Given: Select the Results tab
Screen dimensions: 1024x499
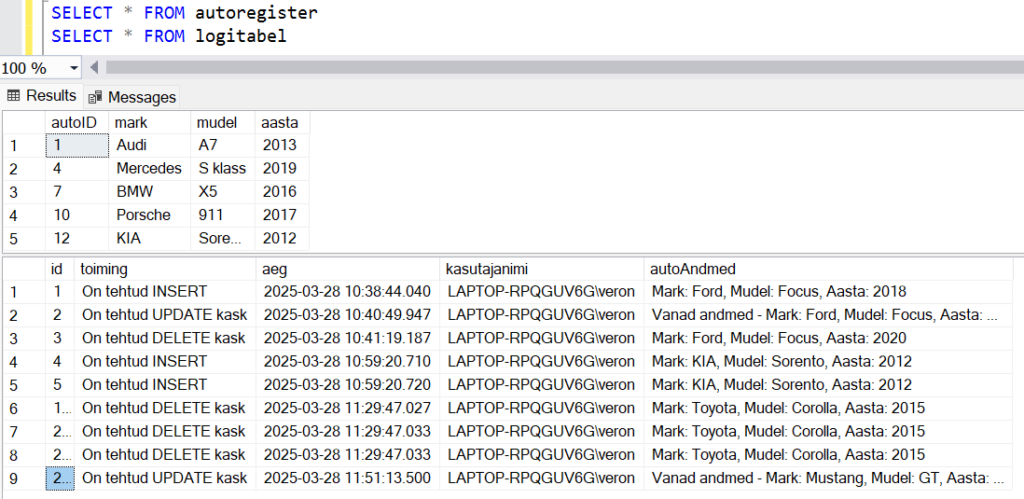Looking at the screenshot, I should tap(42, 96).
